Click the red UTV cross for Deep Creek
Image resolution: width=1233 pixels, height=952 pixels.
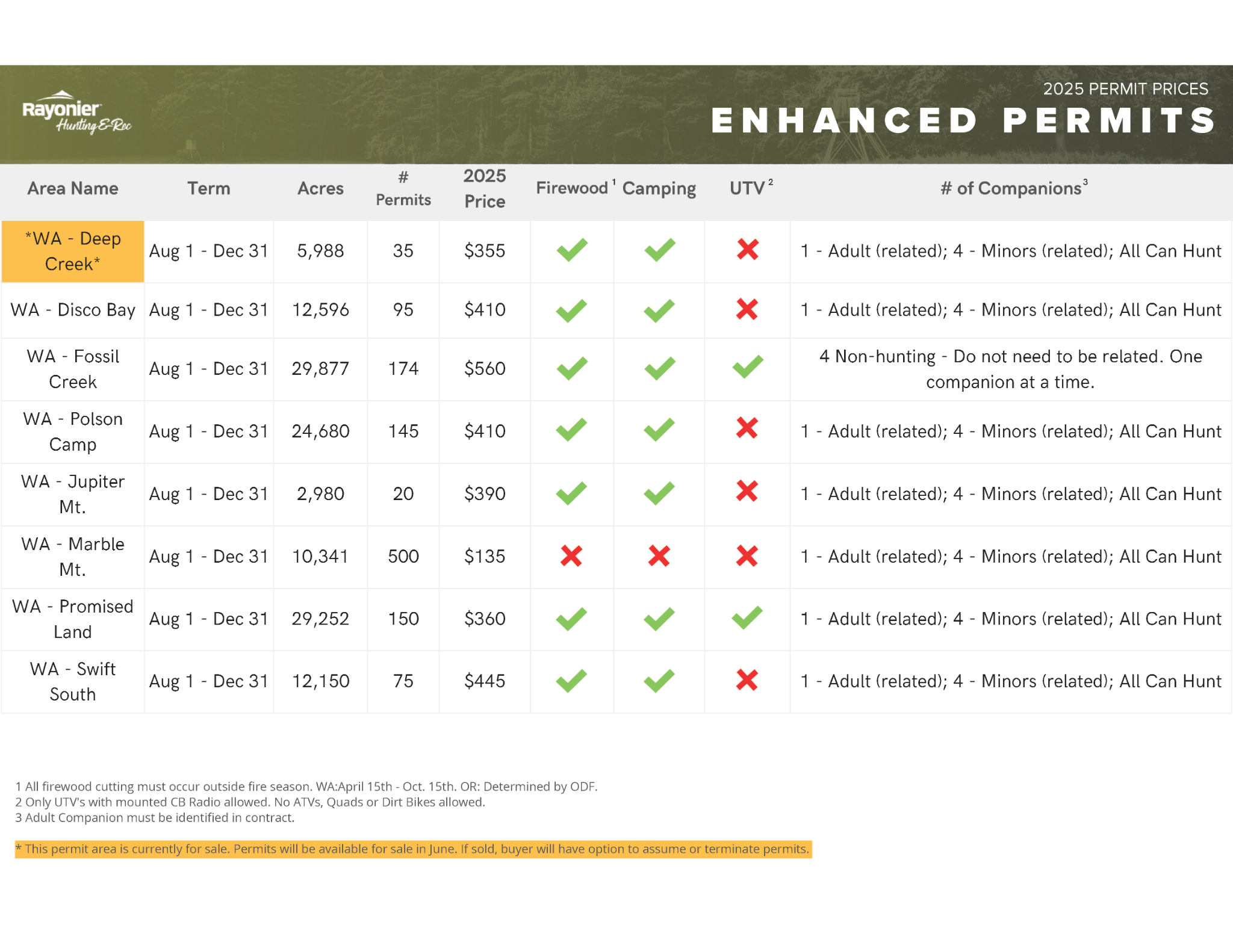[747, 249]
